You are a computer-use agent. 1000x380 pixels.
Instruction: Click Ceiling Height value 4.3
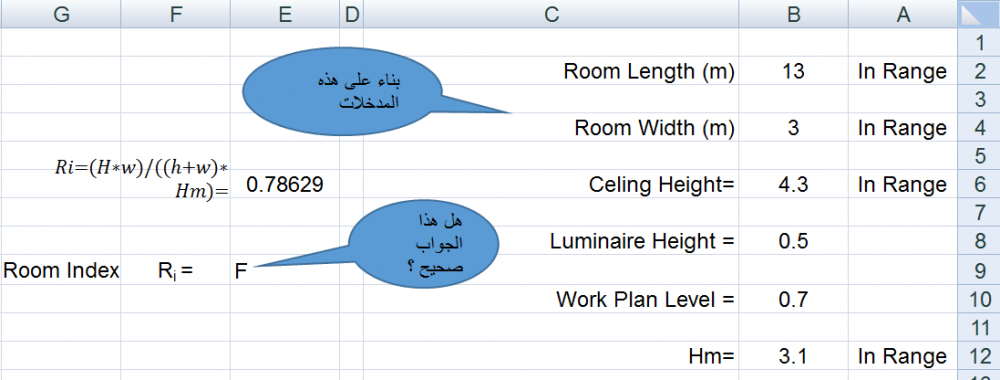793,184
